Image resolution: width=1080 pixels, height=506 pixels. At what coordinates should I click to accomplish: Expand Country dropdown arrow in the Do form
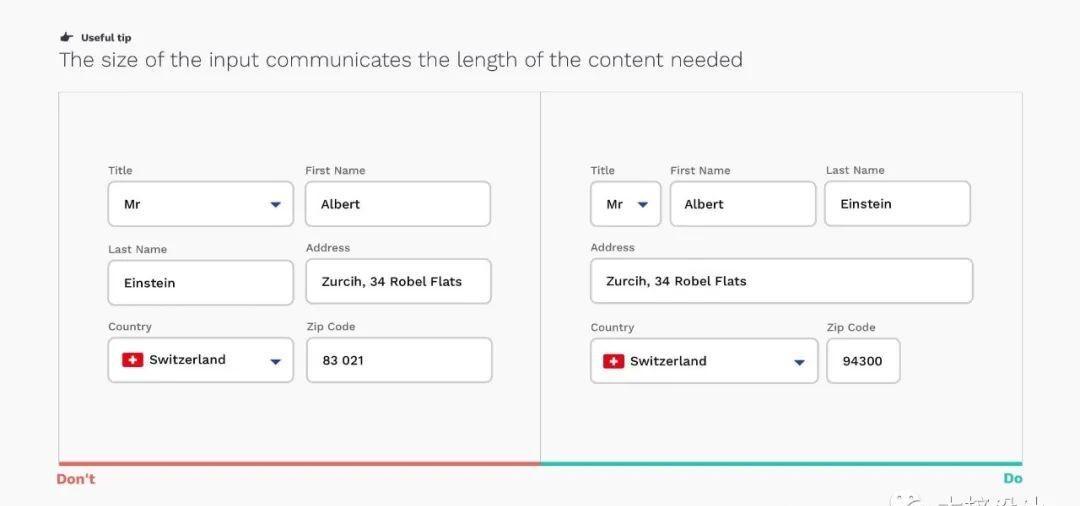pyautogui.click(x=799, y=362)
